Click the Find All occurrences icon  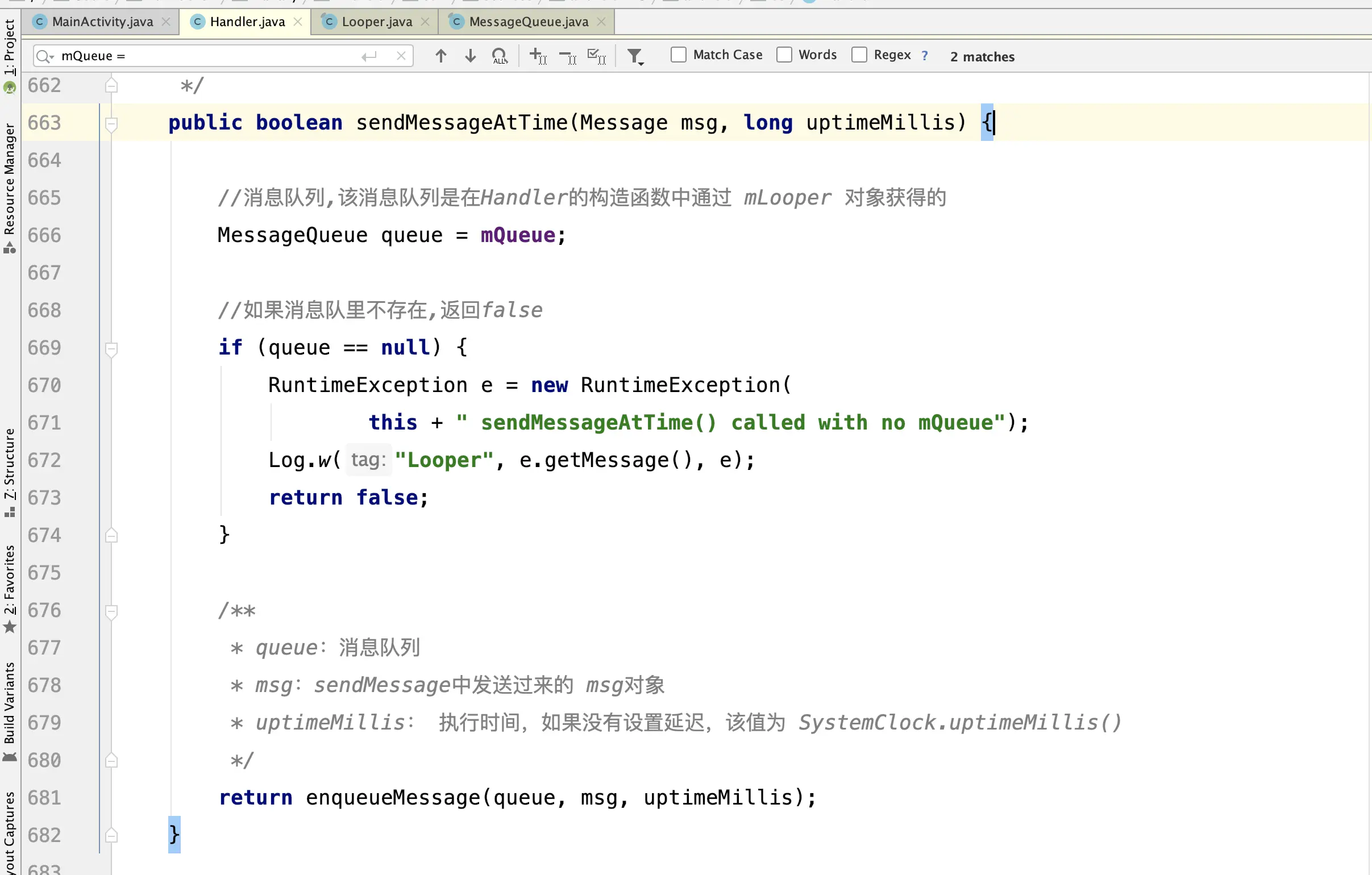point(499,56)
